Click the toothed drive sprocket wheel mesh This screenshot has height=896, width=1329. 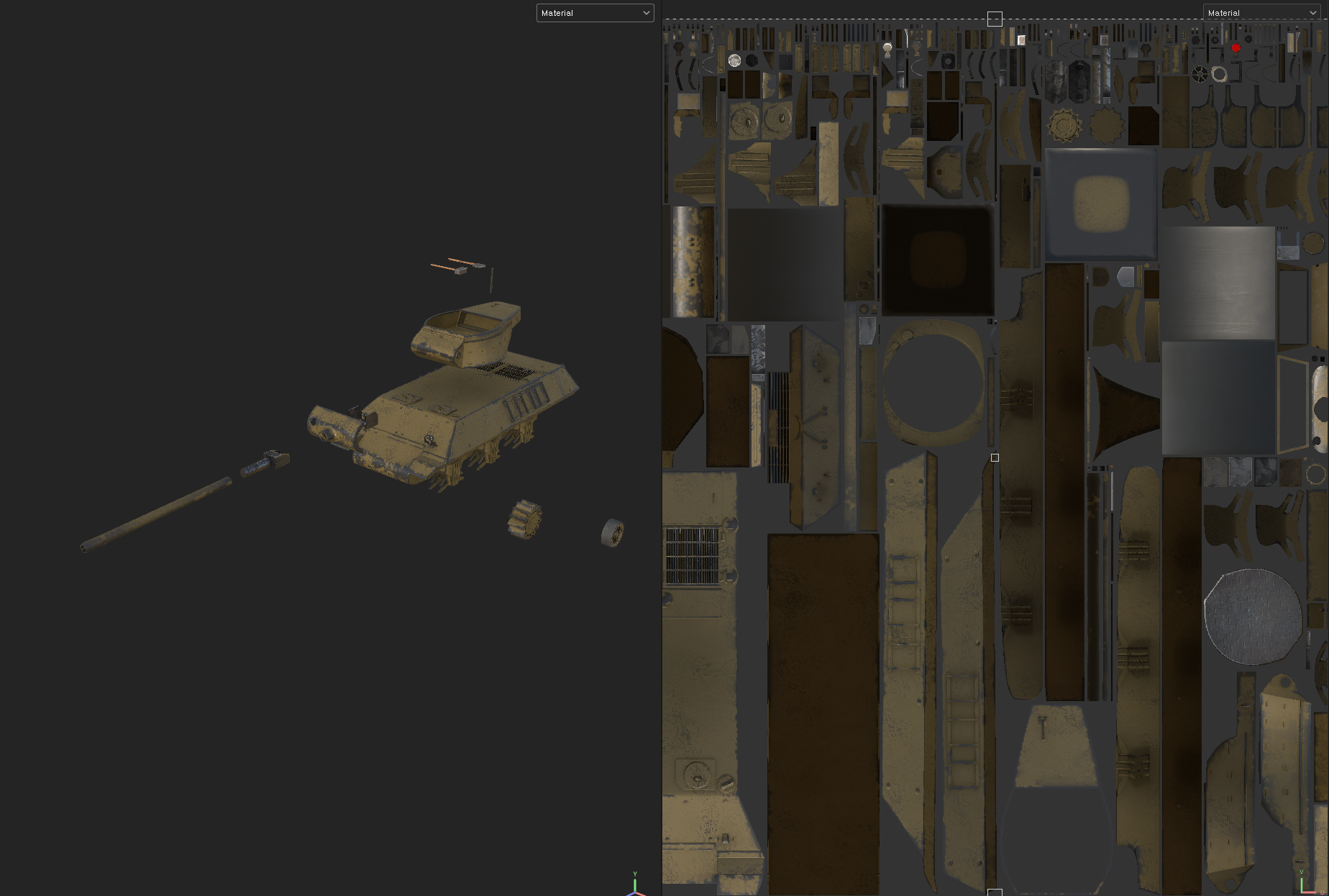point(524,519)
